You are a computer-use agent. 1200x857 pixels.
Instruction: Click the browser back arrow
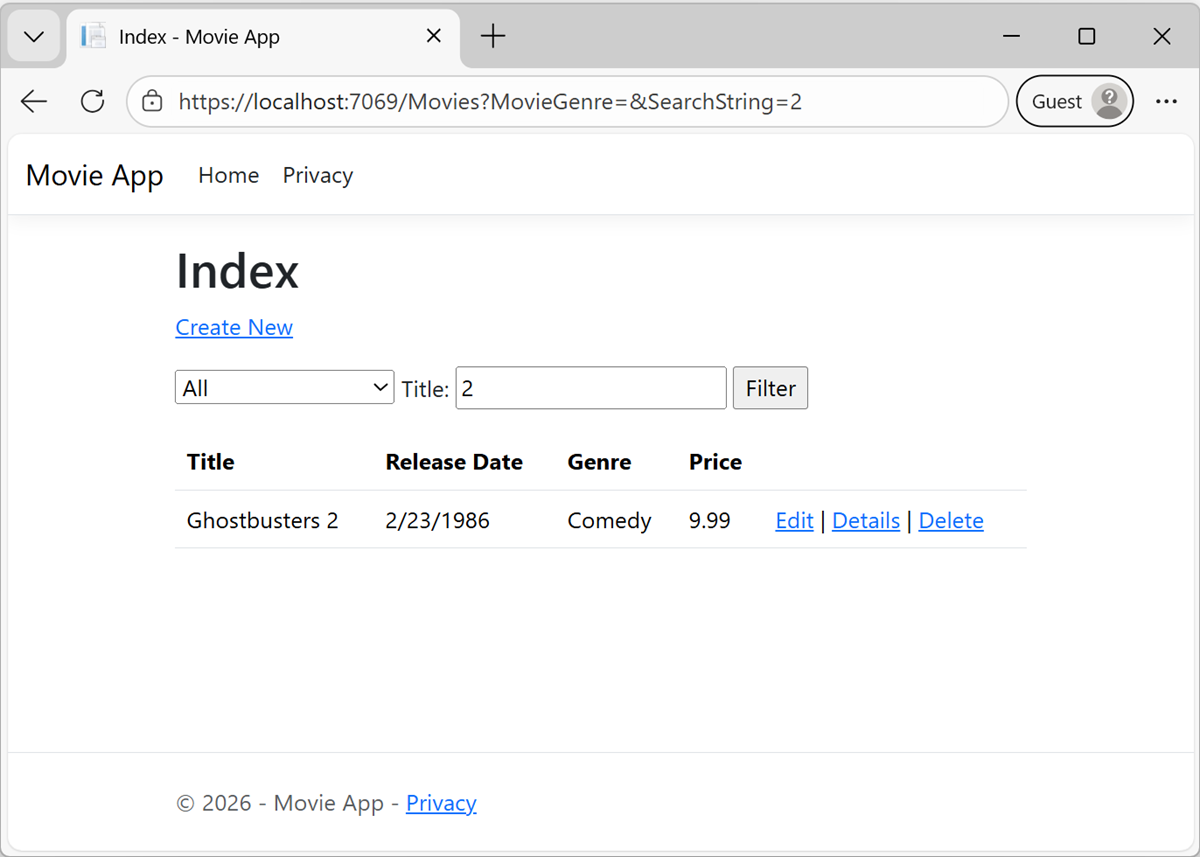tap(33, 101)
